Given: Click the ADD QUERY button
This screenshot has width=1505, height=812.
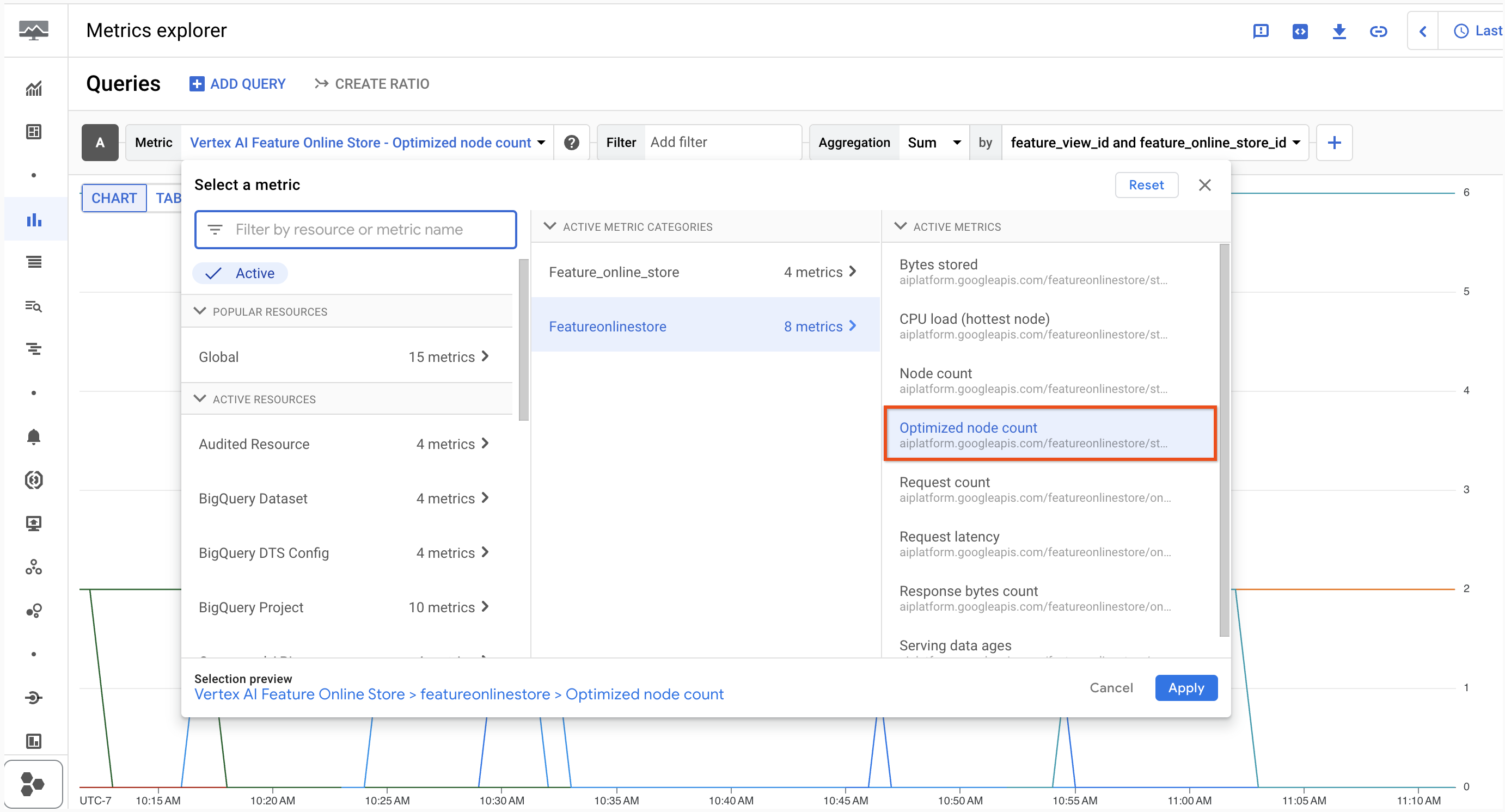Looking at the screenshot, I should coord(237,83).
